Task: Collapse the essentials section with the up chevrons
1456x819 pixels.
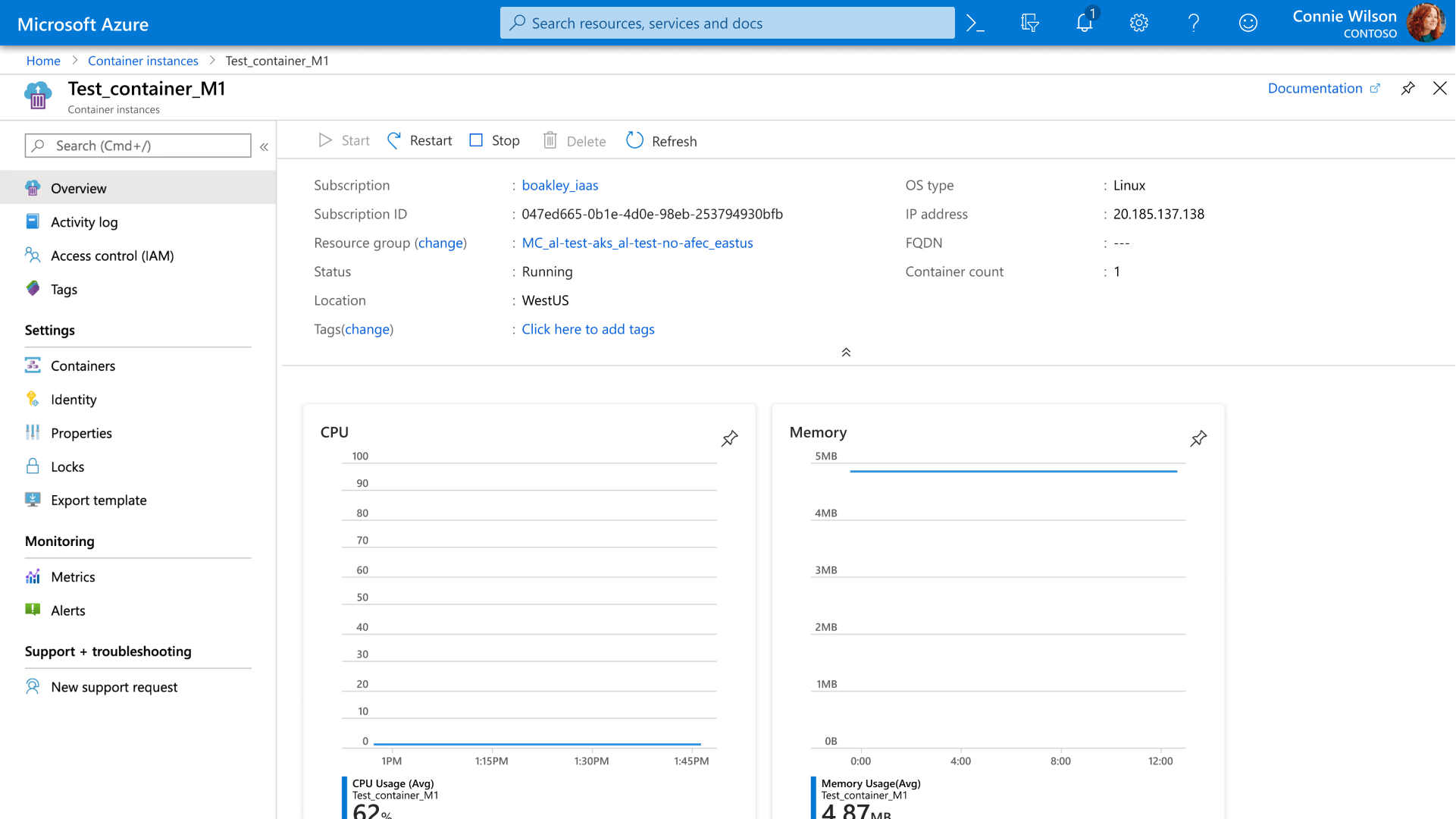Action: click(x=846, y=353)
